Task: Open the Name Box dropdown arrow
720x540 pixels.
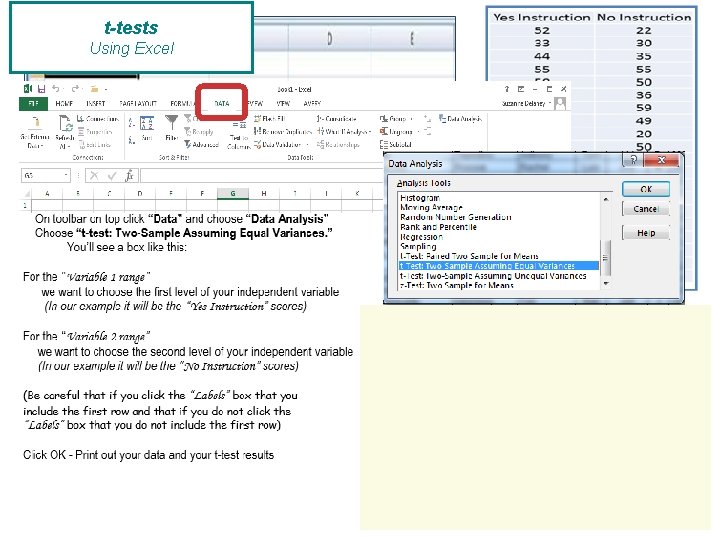Action: (66, 175)
